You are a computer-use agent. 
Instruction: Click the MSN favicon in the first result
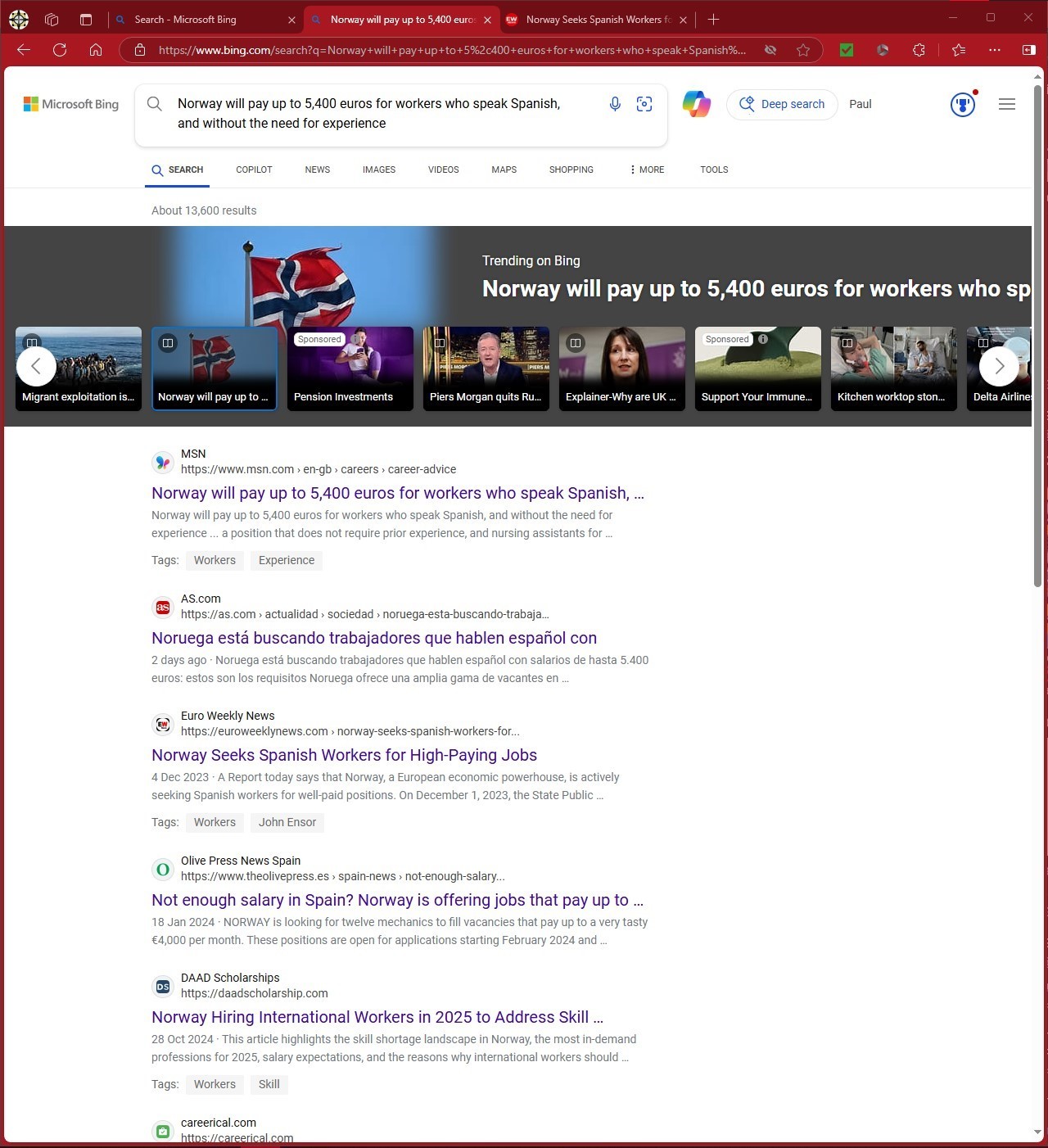(163, 462)
